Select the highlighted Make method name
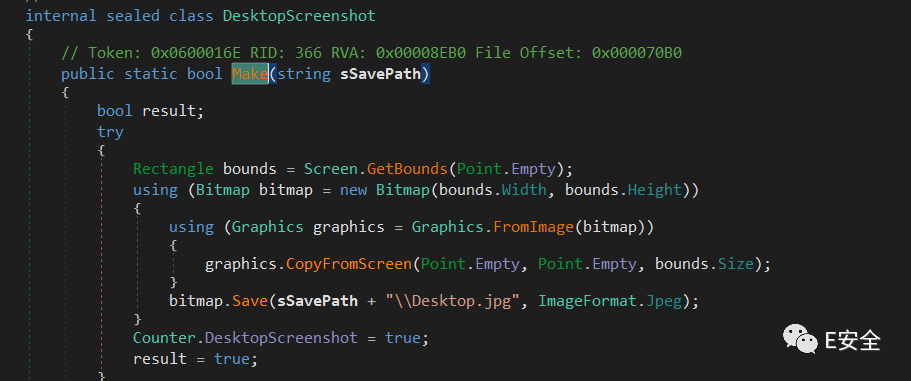 [250, 74]
